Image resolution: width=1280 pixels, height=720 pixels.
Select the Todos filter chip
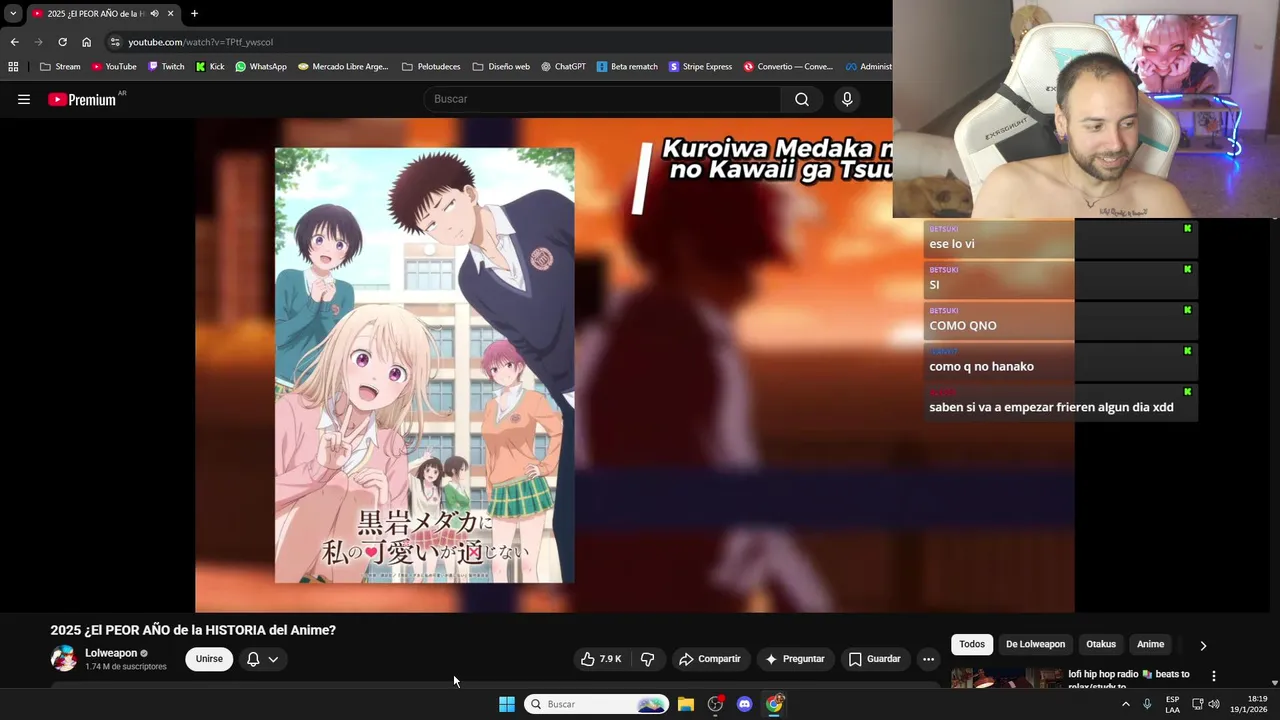[972, 644]
